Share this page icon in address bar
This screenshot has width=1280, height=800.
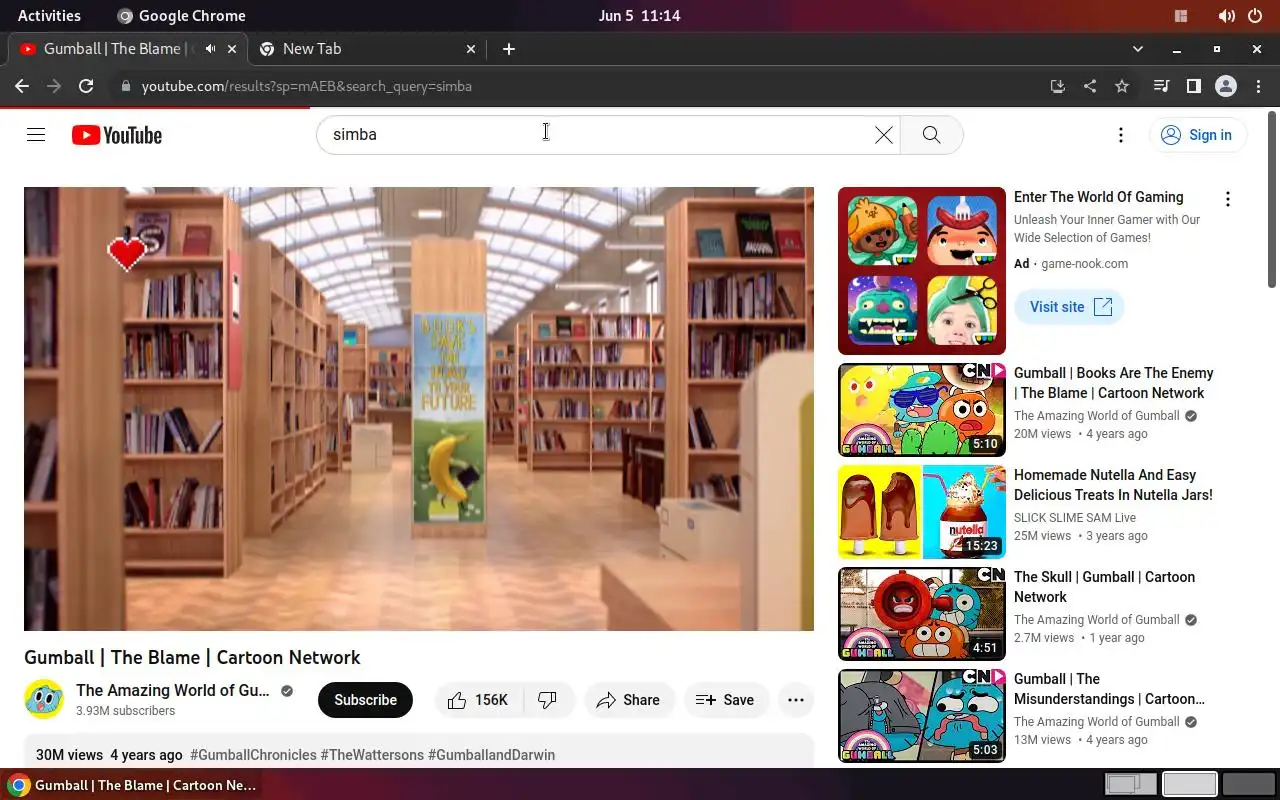pyautogui.click(x=1090, y=86)
